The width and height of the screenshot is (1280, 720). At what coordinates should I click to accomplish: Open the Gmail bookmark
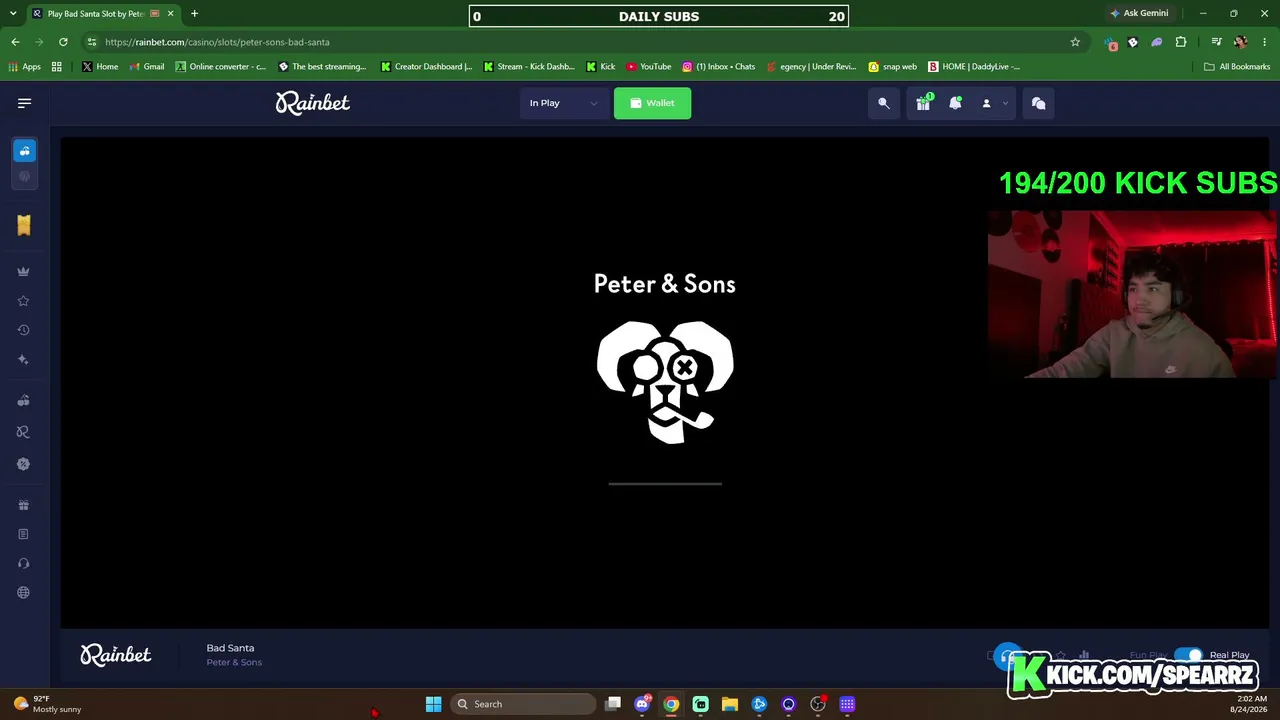(x=146, y=67)
